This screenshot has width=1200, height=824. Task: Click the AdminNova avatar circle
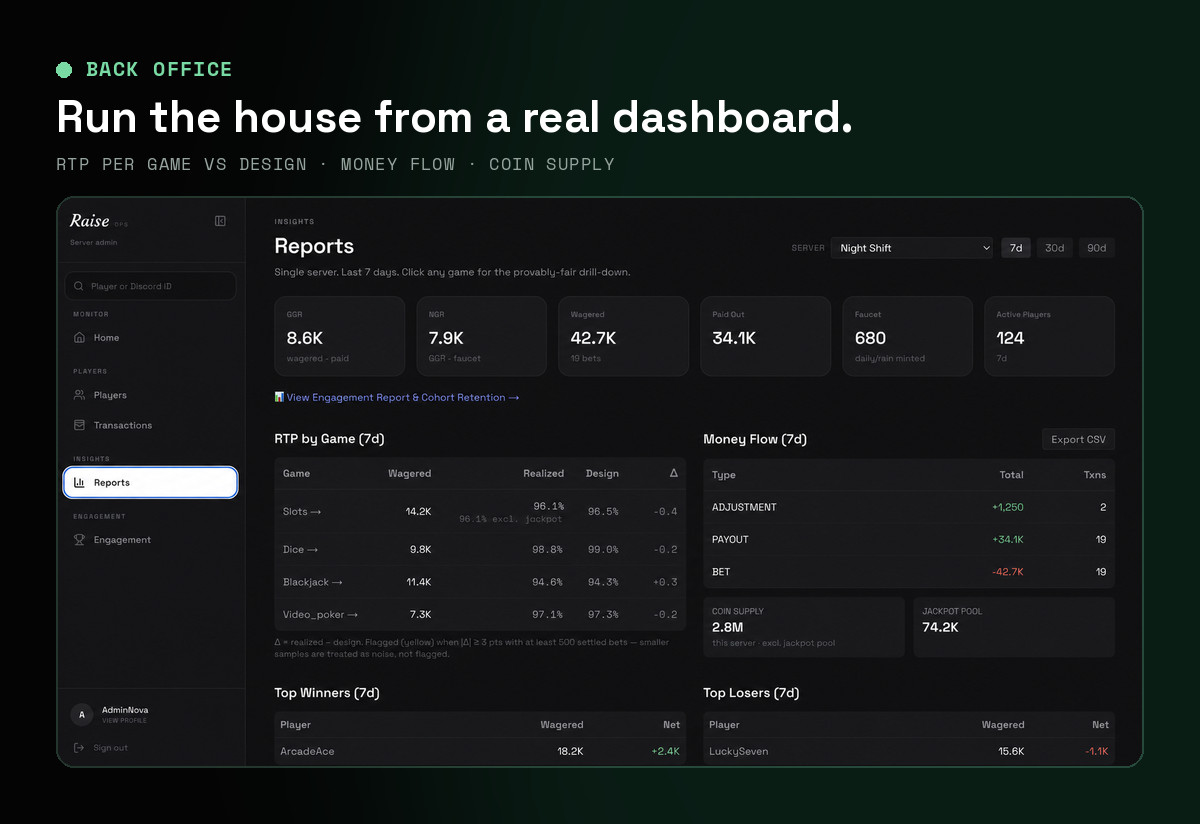point(82,714)
